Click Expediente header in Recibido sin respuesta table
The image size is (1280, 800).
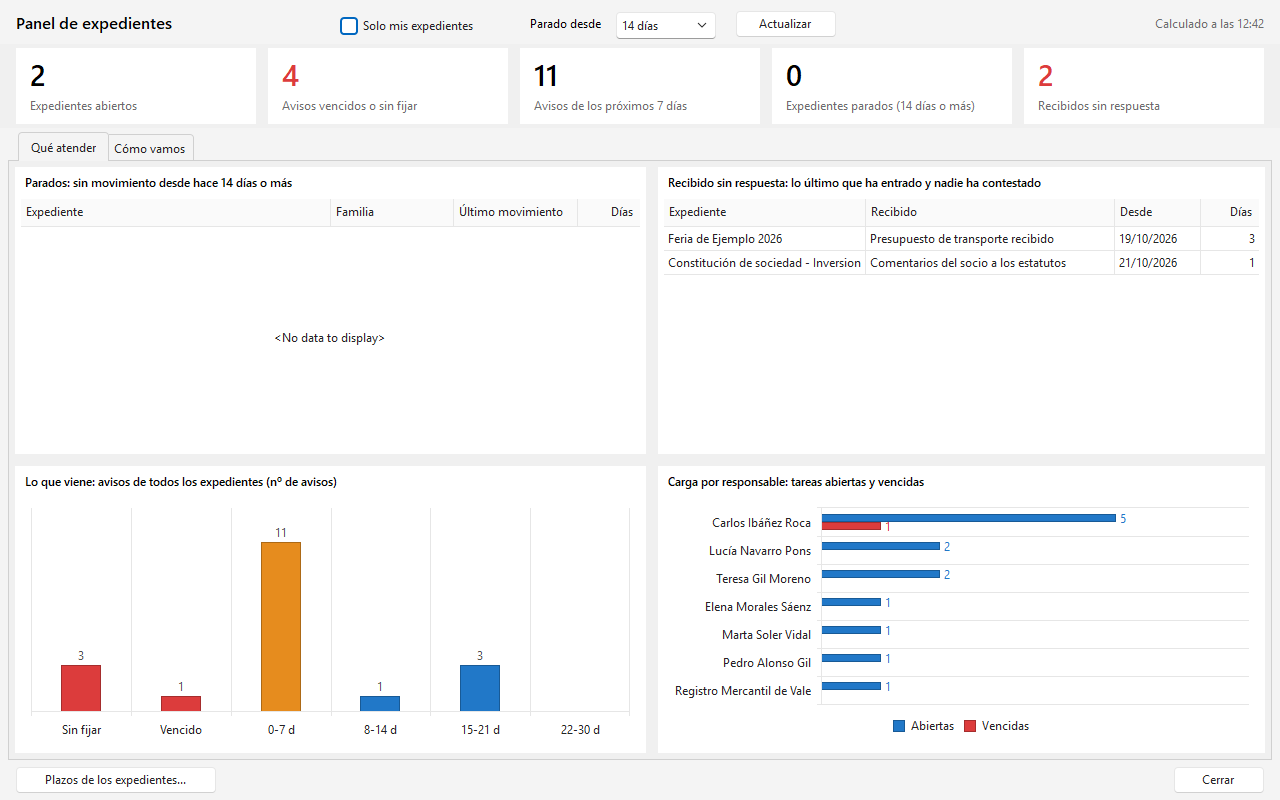click(x=765, y=212)
